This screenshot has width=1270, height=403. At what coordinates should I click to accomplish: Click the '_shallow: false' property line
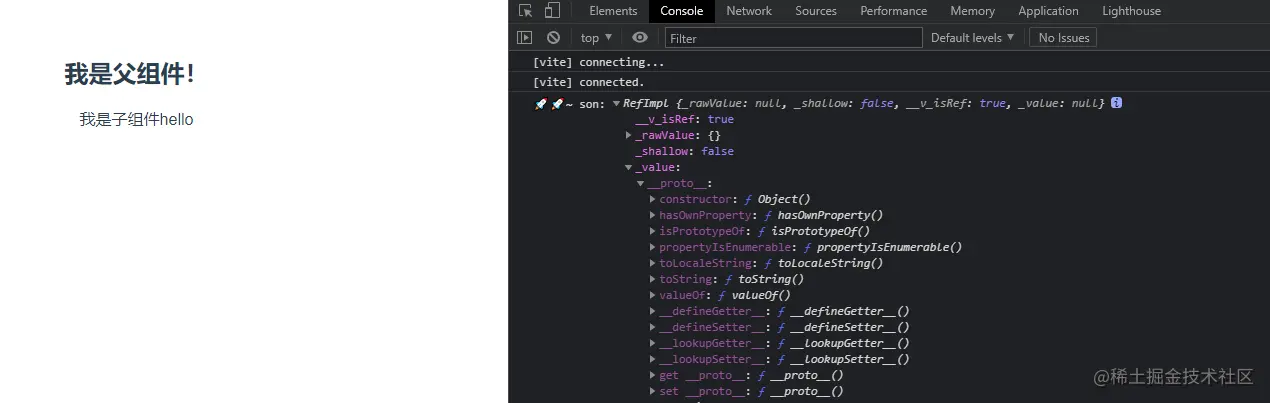pos(684,151)
